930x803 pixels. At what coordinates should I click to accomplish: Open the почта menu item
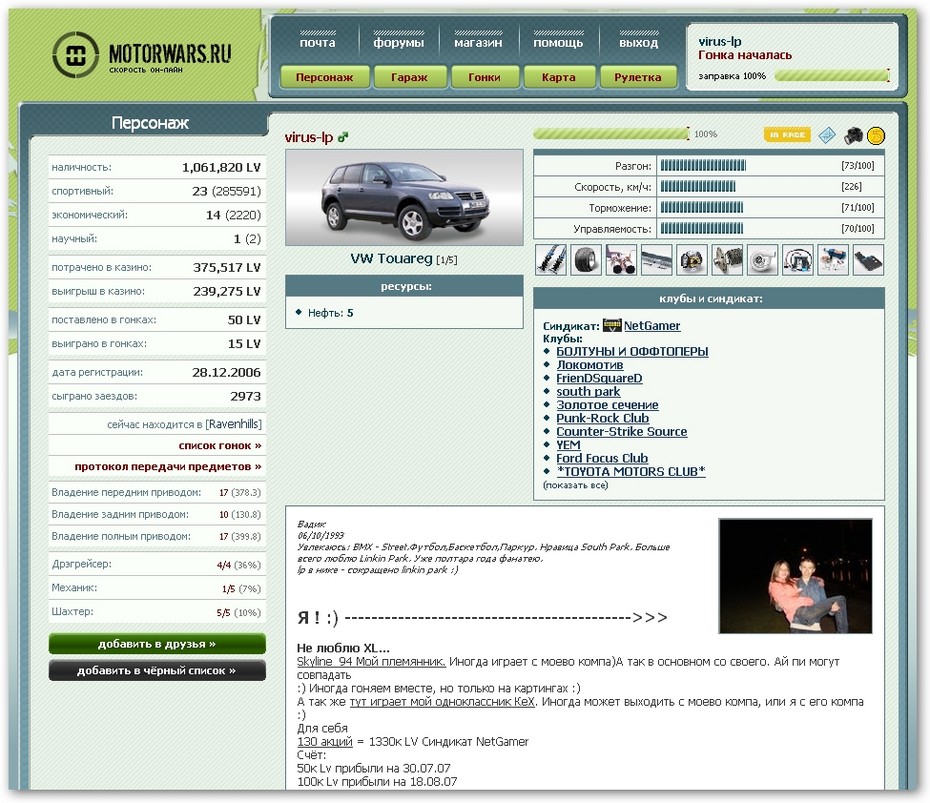(317, 43)
